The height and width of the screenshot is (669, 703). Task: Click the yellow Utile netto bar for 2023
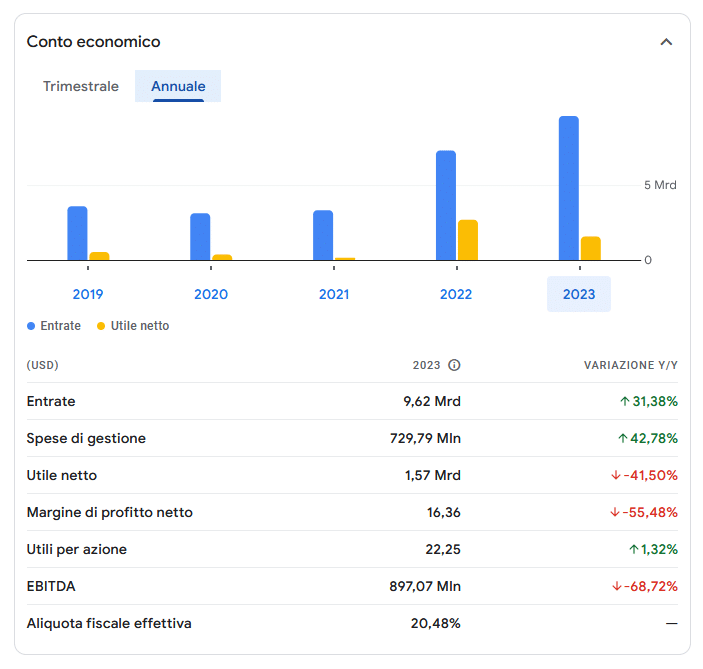[590, 248]
